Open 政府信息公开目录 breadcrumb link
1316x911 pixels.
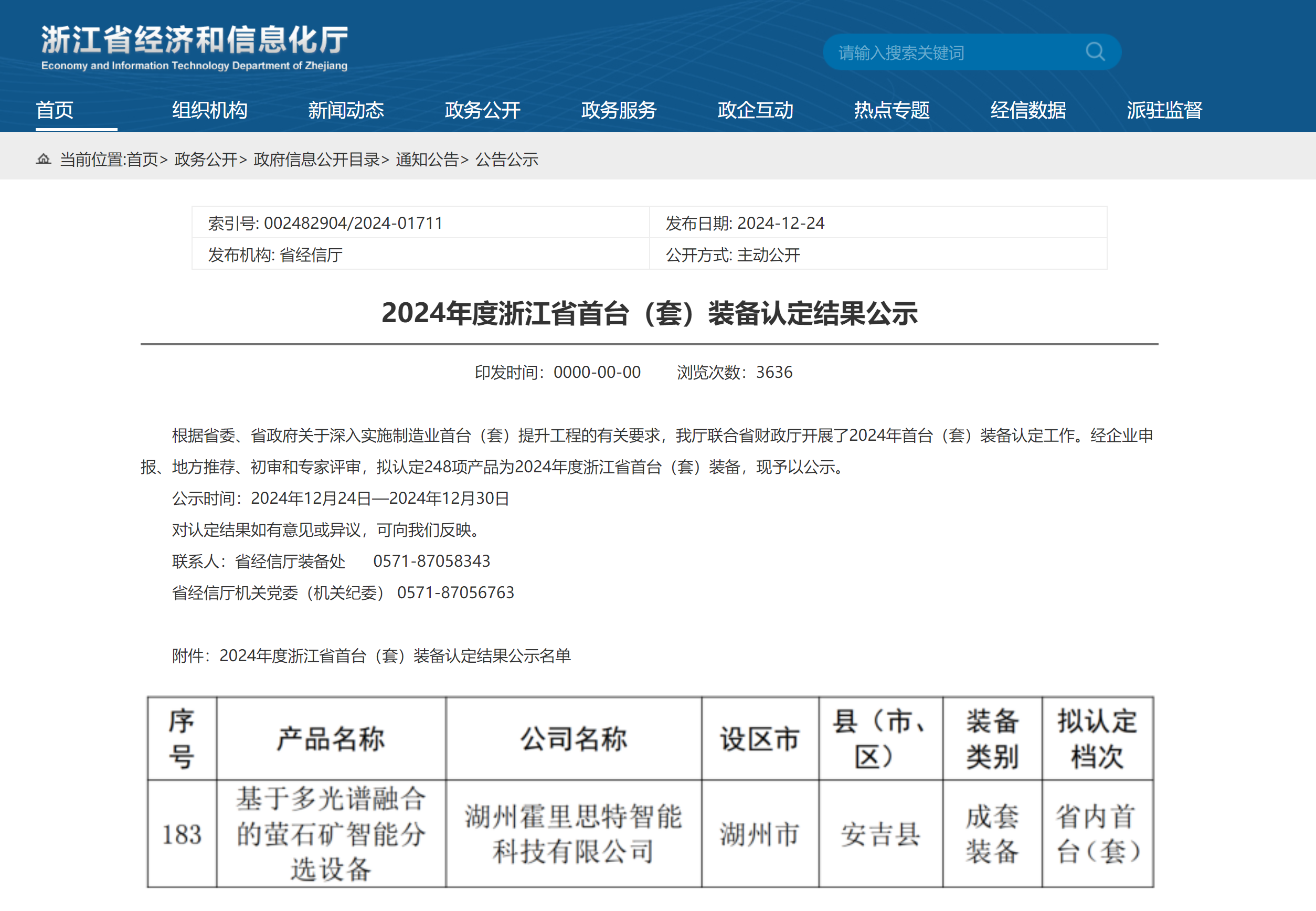[x=316, y=159]
